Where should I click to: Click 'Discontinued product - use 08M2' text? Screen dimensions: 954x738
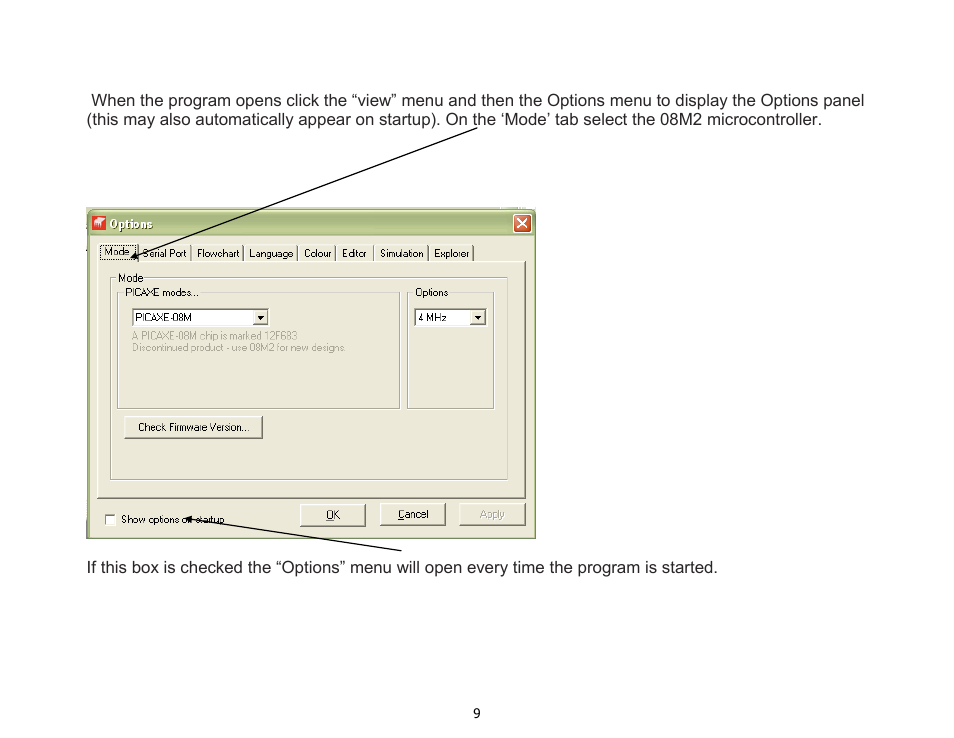pyautogui.click(x=238, y=348)
